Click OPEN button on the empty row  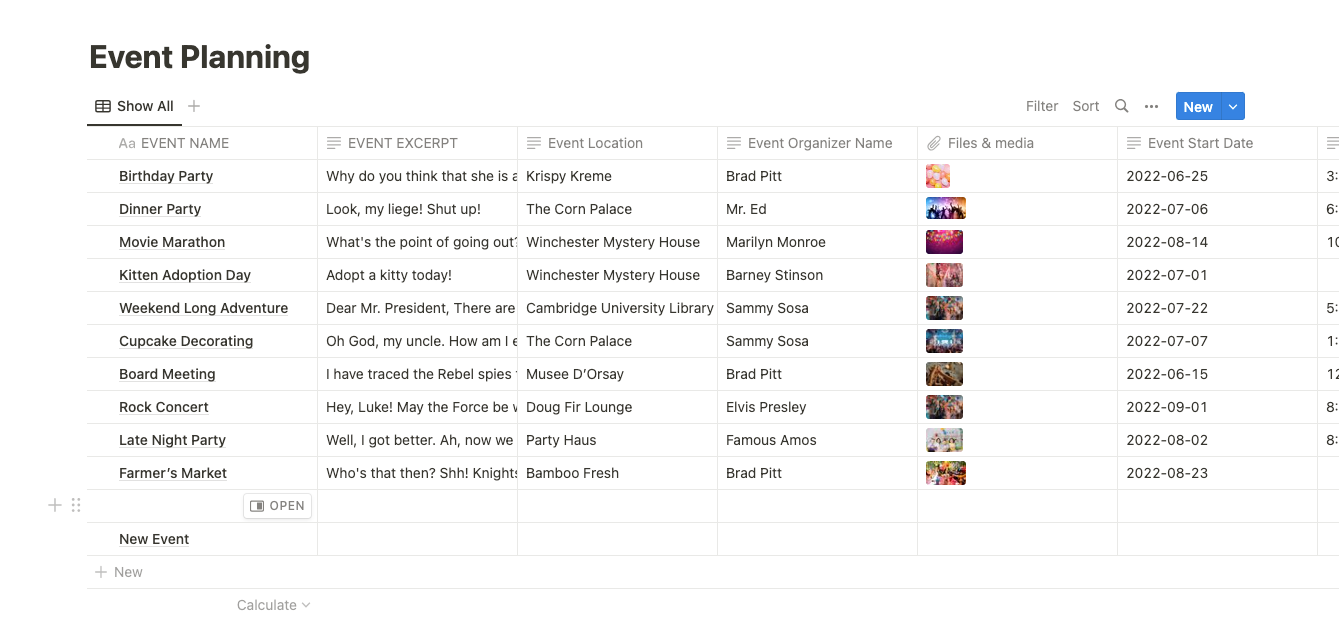point(277,506)
